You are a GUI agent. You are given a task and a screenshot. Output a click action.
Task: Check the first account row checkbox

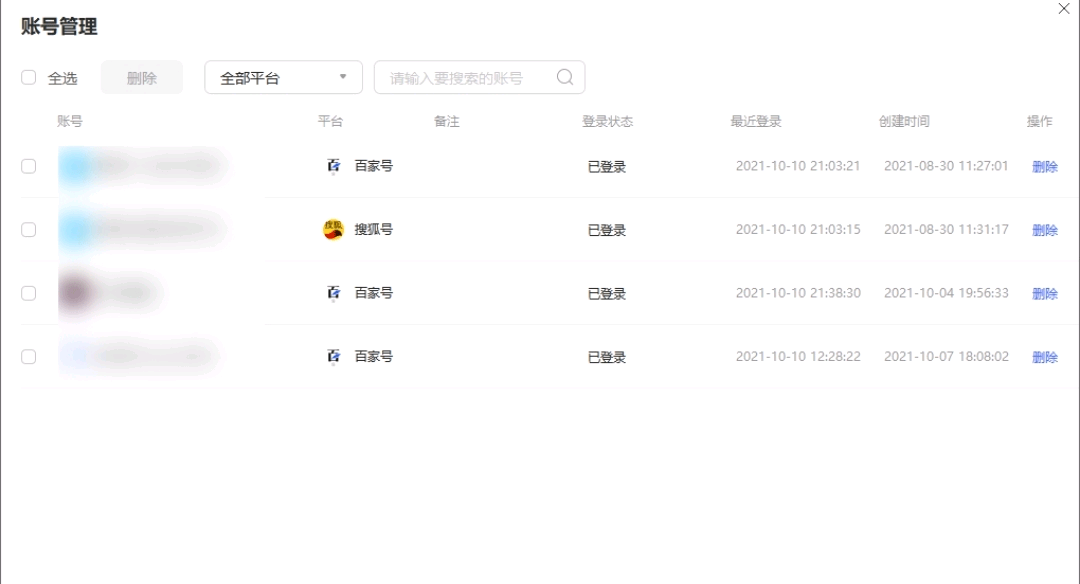point(29,166)
